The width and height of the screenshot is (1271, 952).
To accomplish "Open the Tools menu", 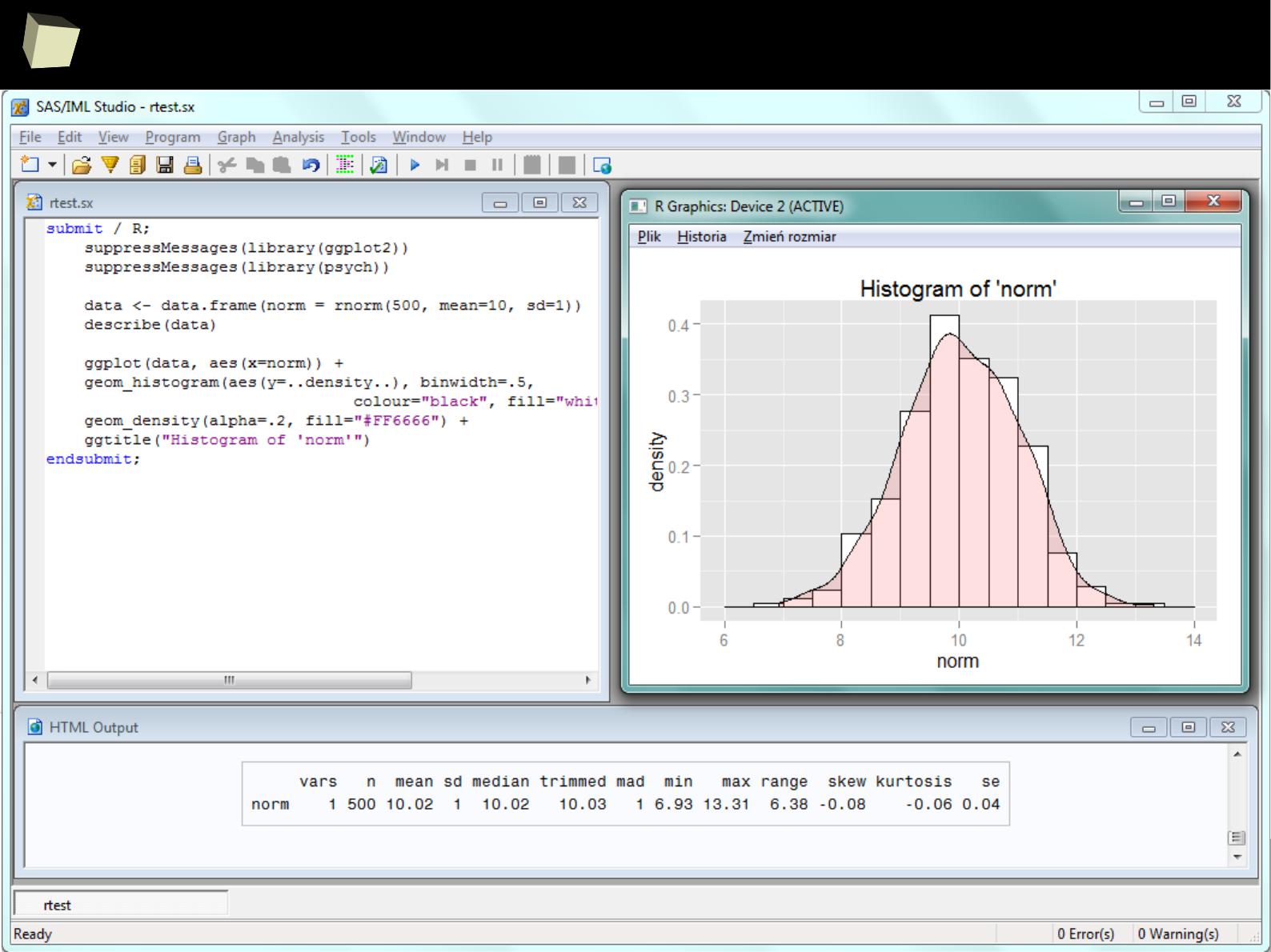I will point(358,137).
